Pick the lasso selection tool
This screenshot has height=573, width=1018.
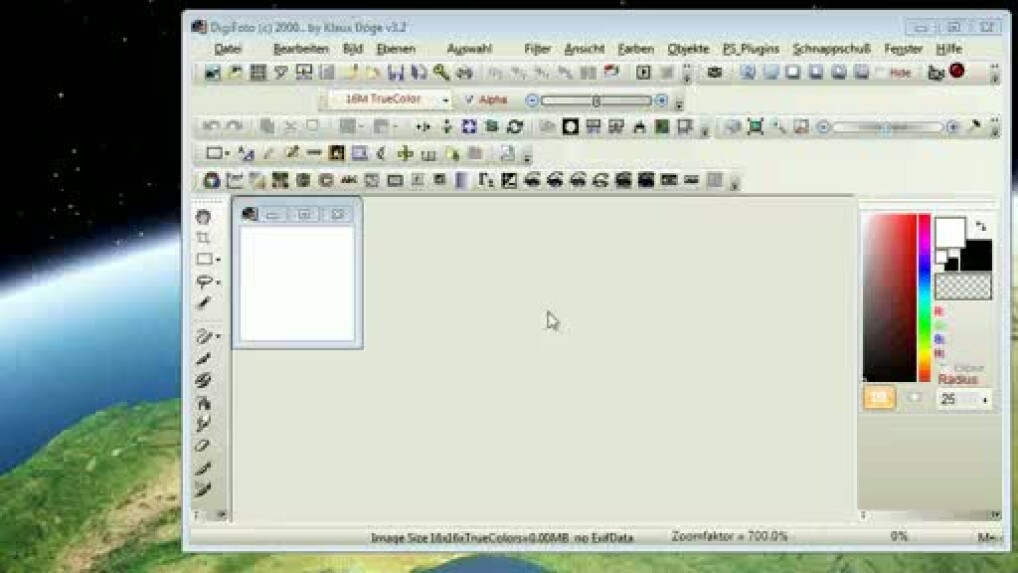click(x=203, y=282)
